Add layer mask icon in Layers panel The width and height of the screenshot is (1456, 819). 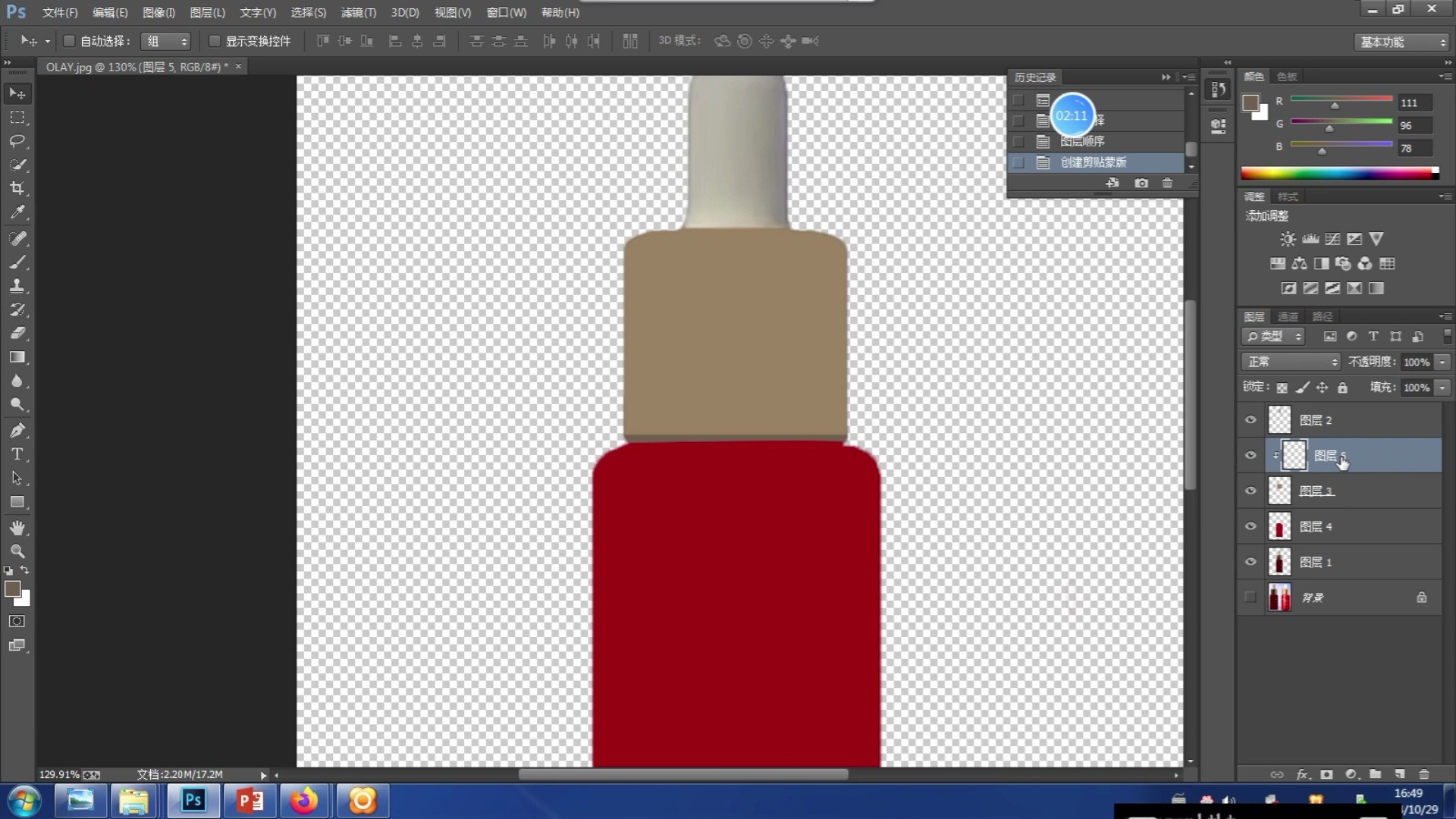coord(1326,774)
